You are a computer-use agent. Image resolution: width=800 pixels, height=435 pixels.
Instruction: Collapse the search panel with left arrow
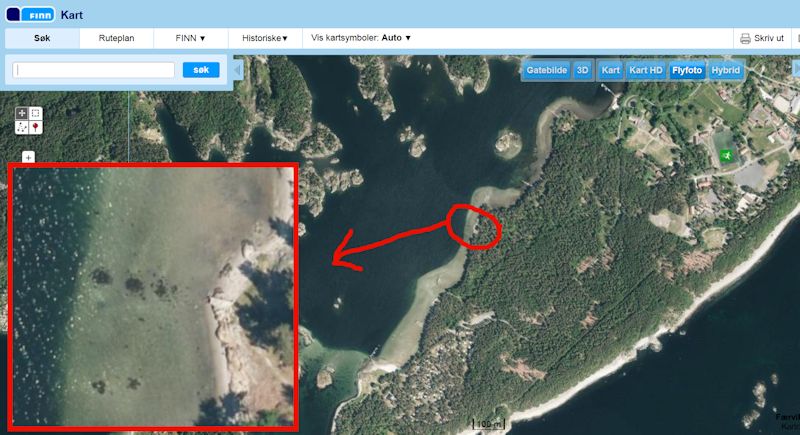click(237, 71)
